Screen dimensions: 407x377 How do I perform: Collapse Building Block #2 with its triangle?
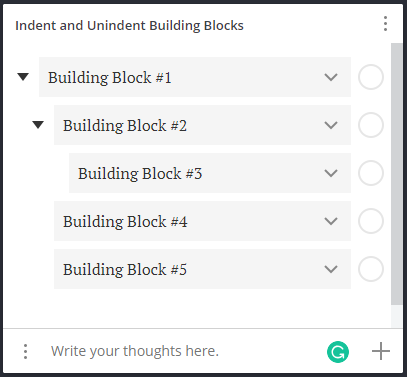[38, 125]
